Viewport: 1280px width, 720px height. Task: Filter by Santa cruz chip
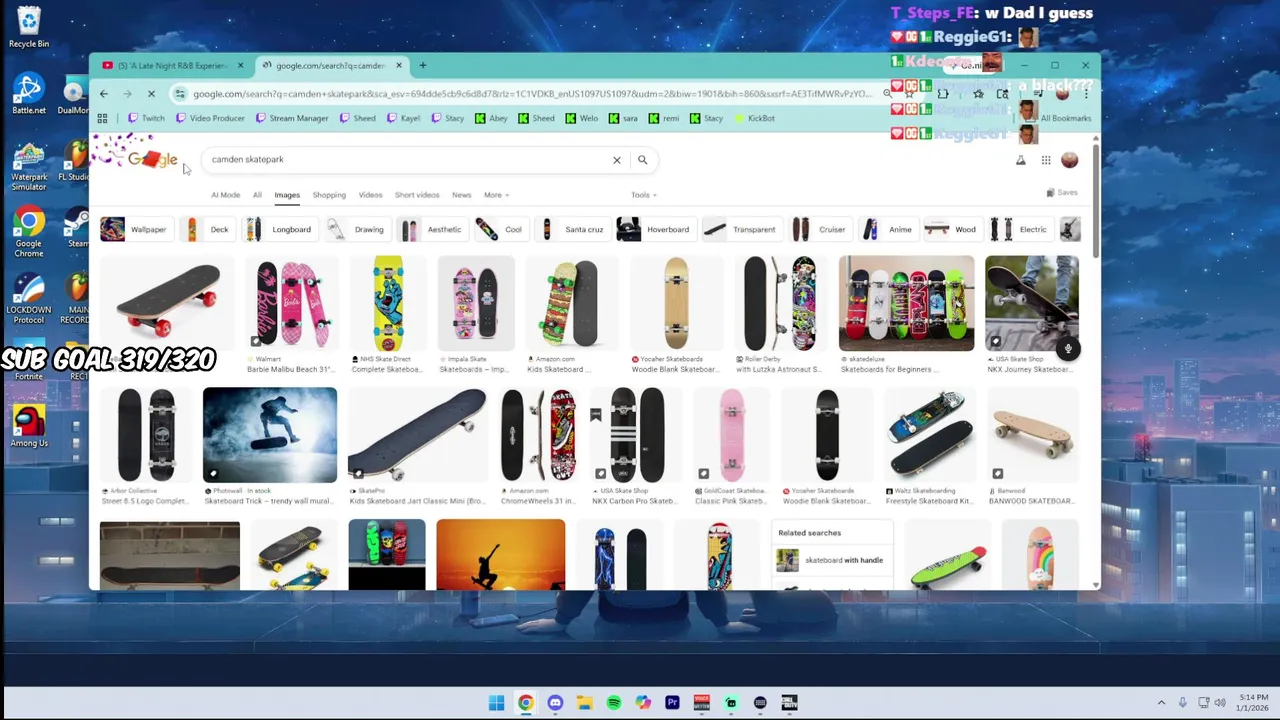coord(572,230)
